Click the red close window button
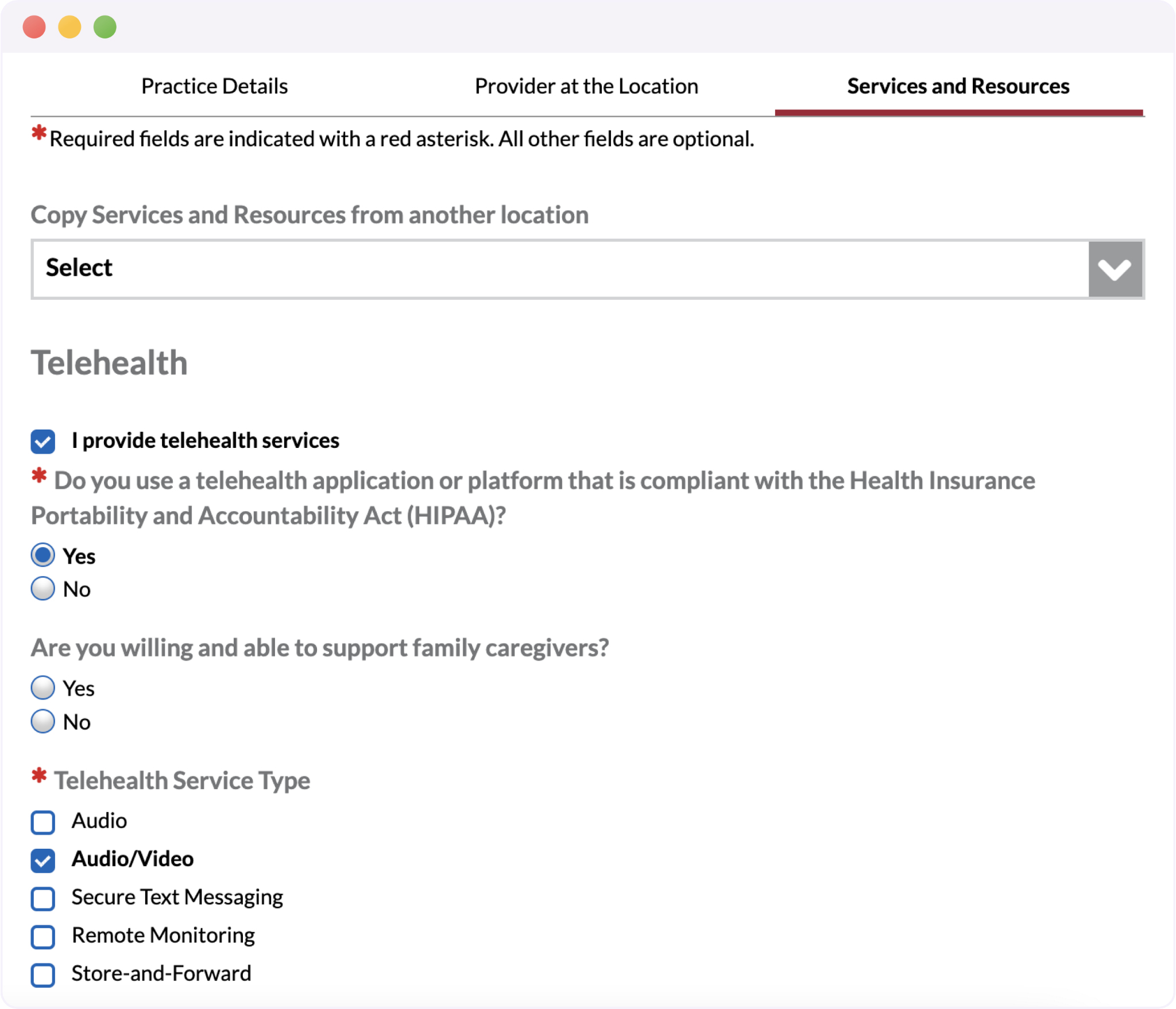The height and width of the screenshot is (1009, 1176). pos(34,27)
